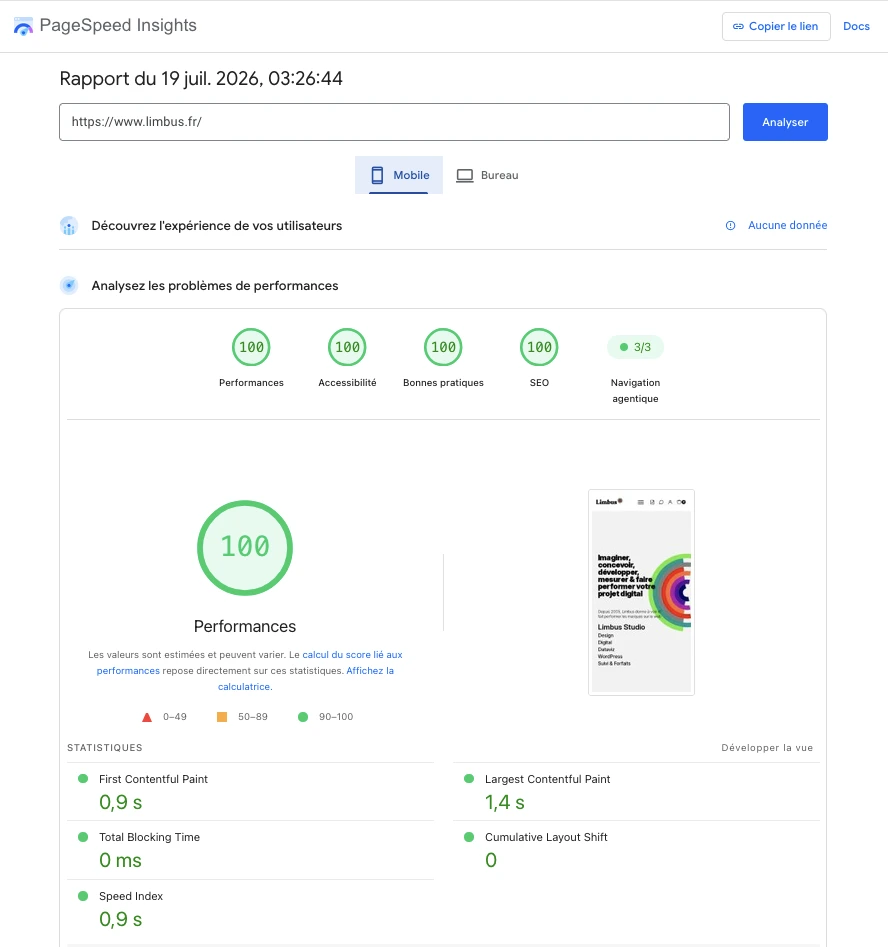Click the Analyser button
888x947 pixels.
(785, 122)
